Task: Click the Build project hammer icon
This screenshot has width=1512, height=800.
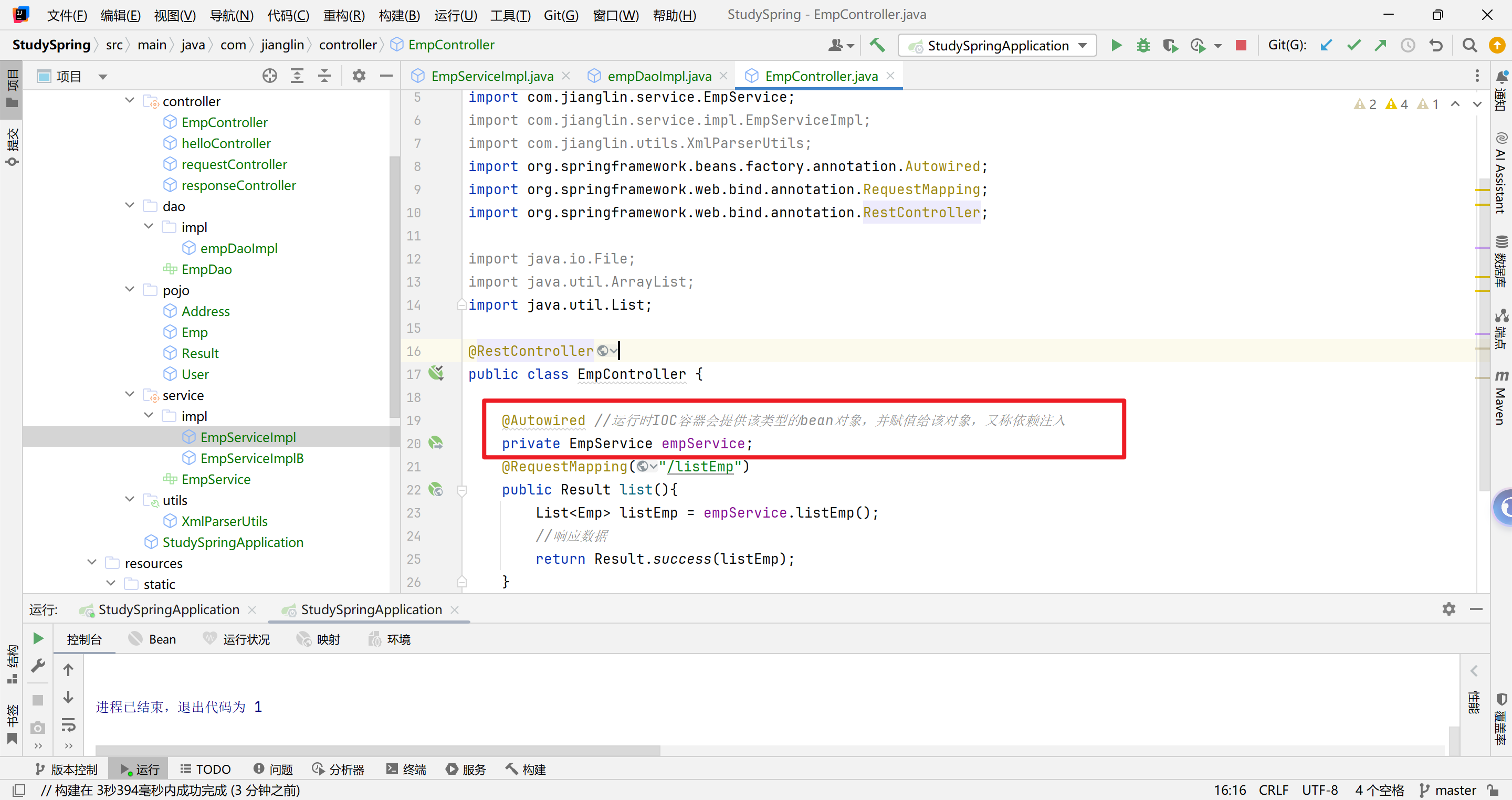Action: [x=877, y=45]
